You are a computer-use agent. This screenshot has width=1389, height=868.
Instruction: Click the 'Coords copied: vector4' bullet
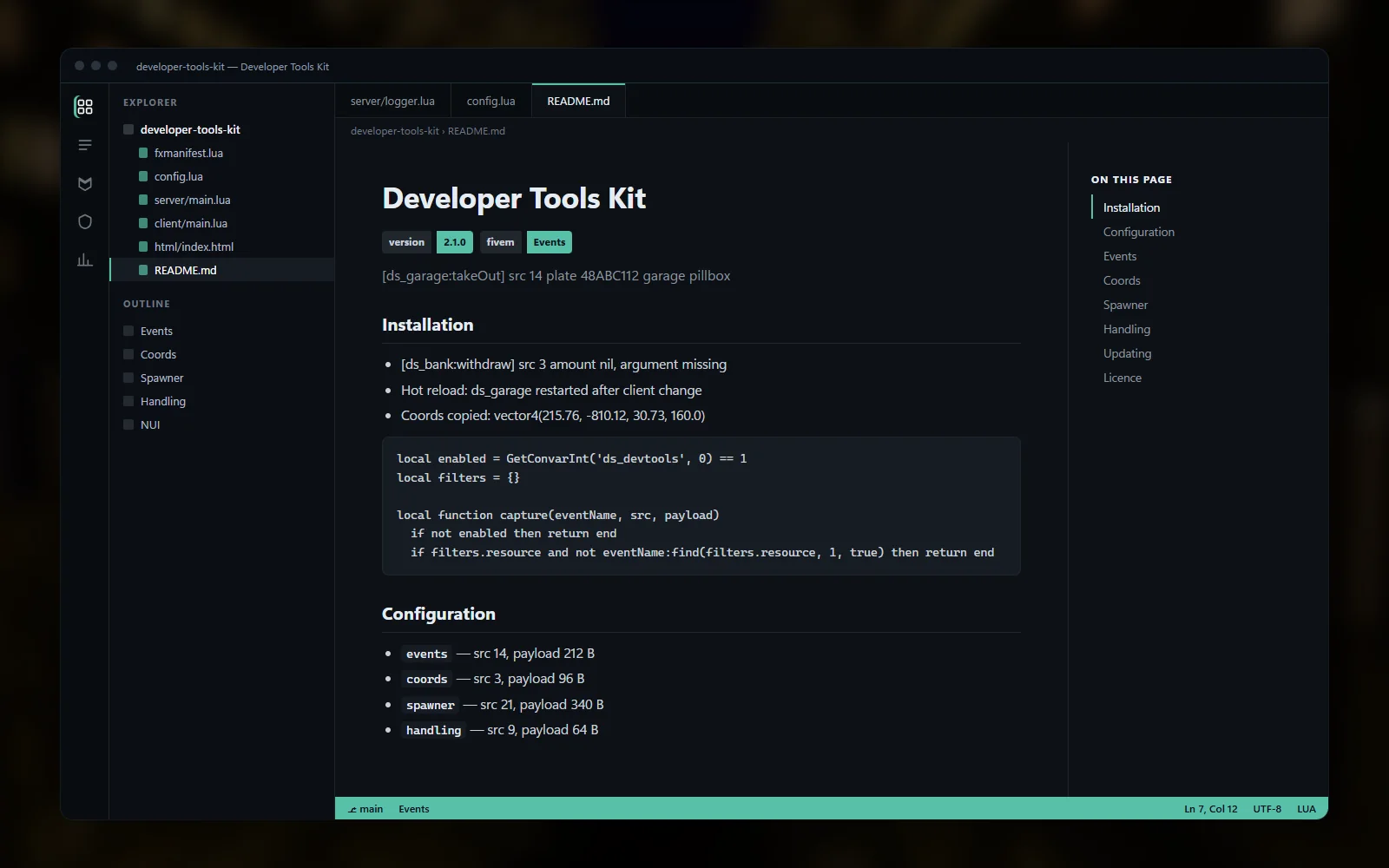tap(553, 416)
